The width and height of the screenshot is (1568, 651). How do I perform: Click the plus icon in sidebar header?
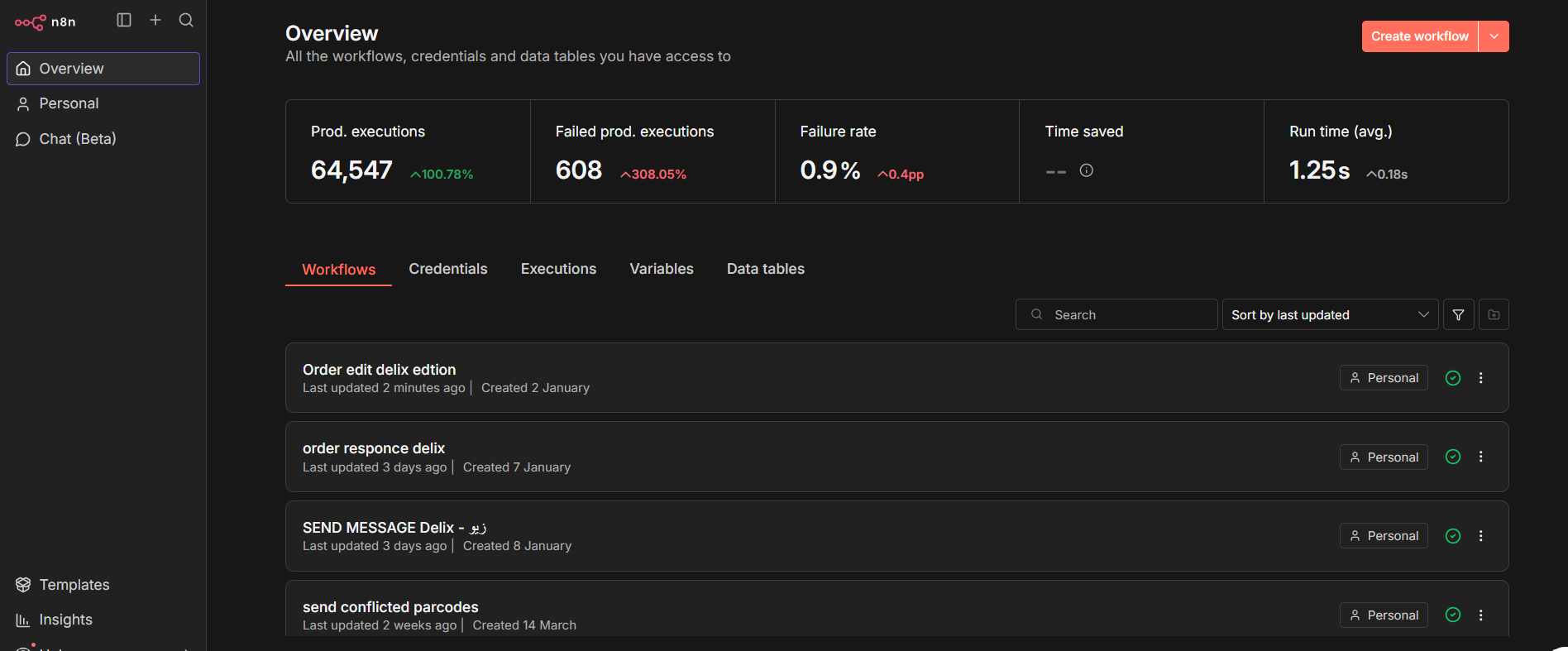pyautogui.click(x=155, y=20)
